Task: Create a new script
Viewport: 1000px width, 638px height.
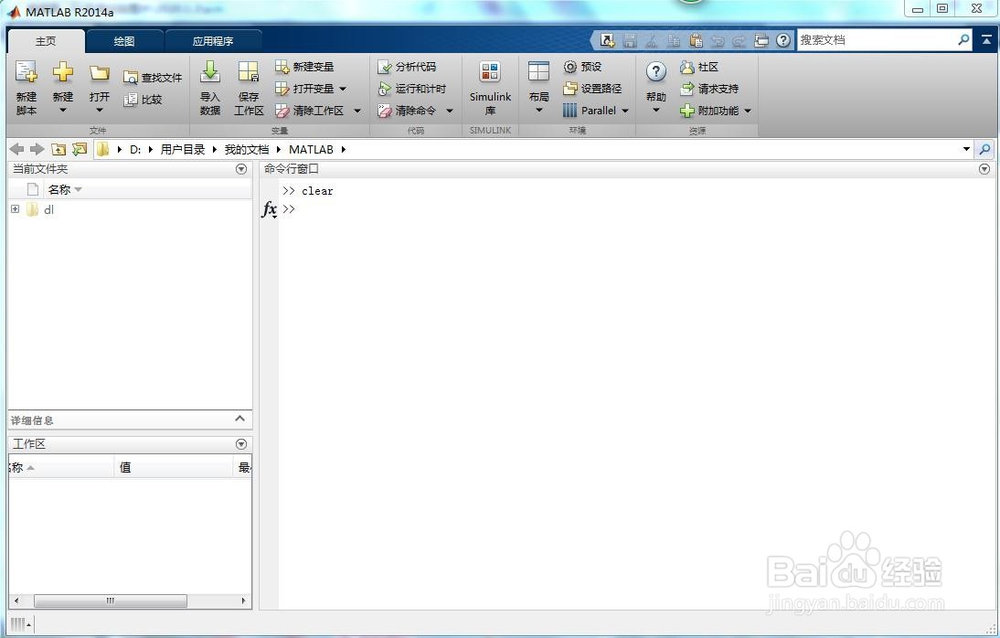Action: 26,87
